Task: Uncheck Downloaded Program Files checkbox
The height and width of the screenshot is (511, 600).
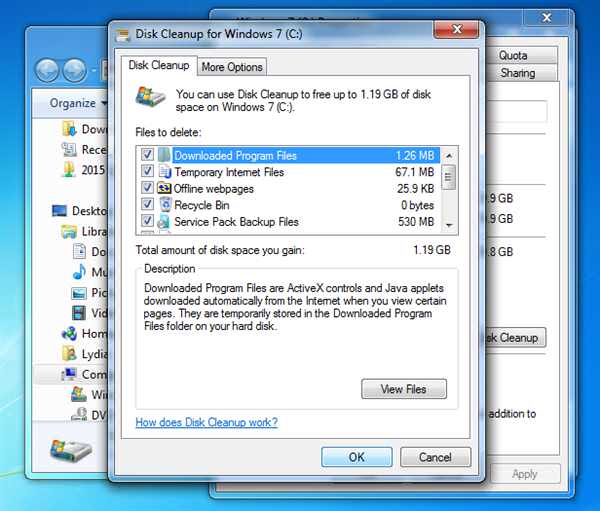Action: click(147, 155)
